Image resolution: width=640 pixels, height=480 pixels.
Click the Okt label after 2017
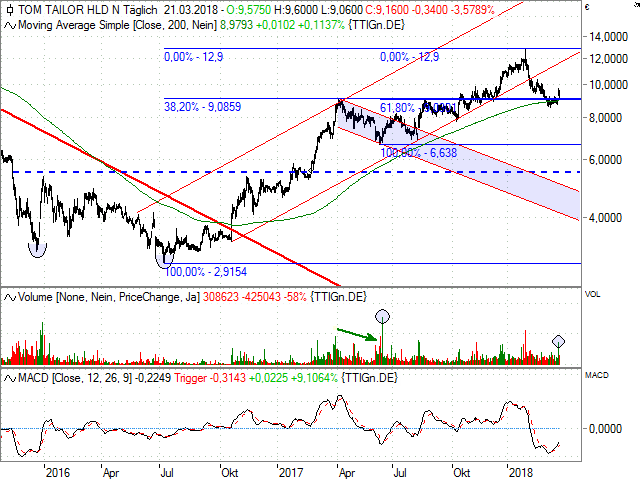click(x=462, y=473)
